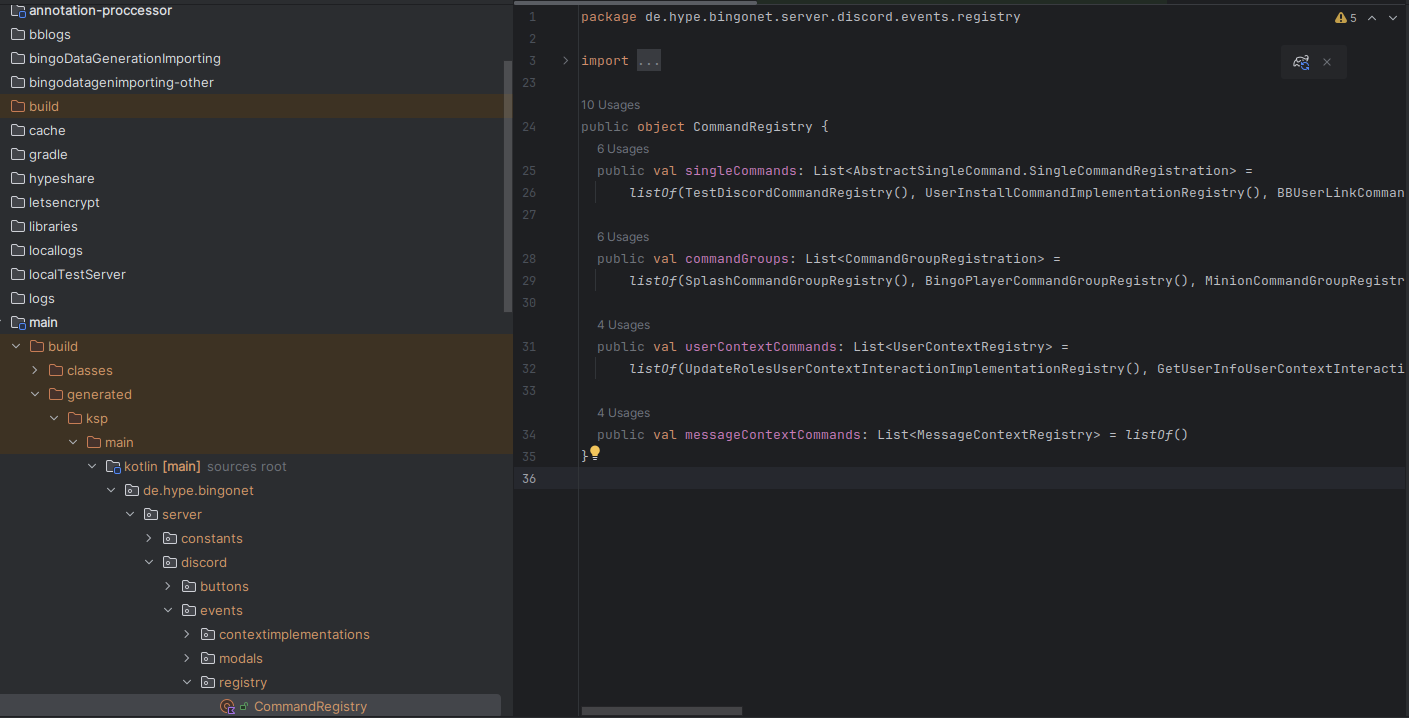Image resolution: width=1409 pixels, height=718 pixels.
Task: Collapse the kotlin [main] sources root
Action: [x=92, y=466]
